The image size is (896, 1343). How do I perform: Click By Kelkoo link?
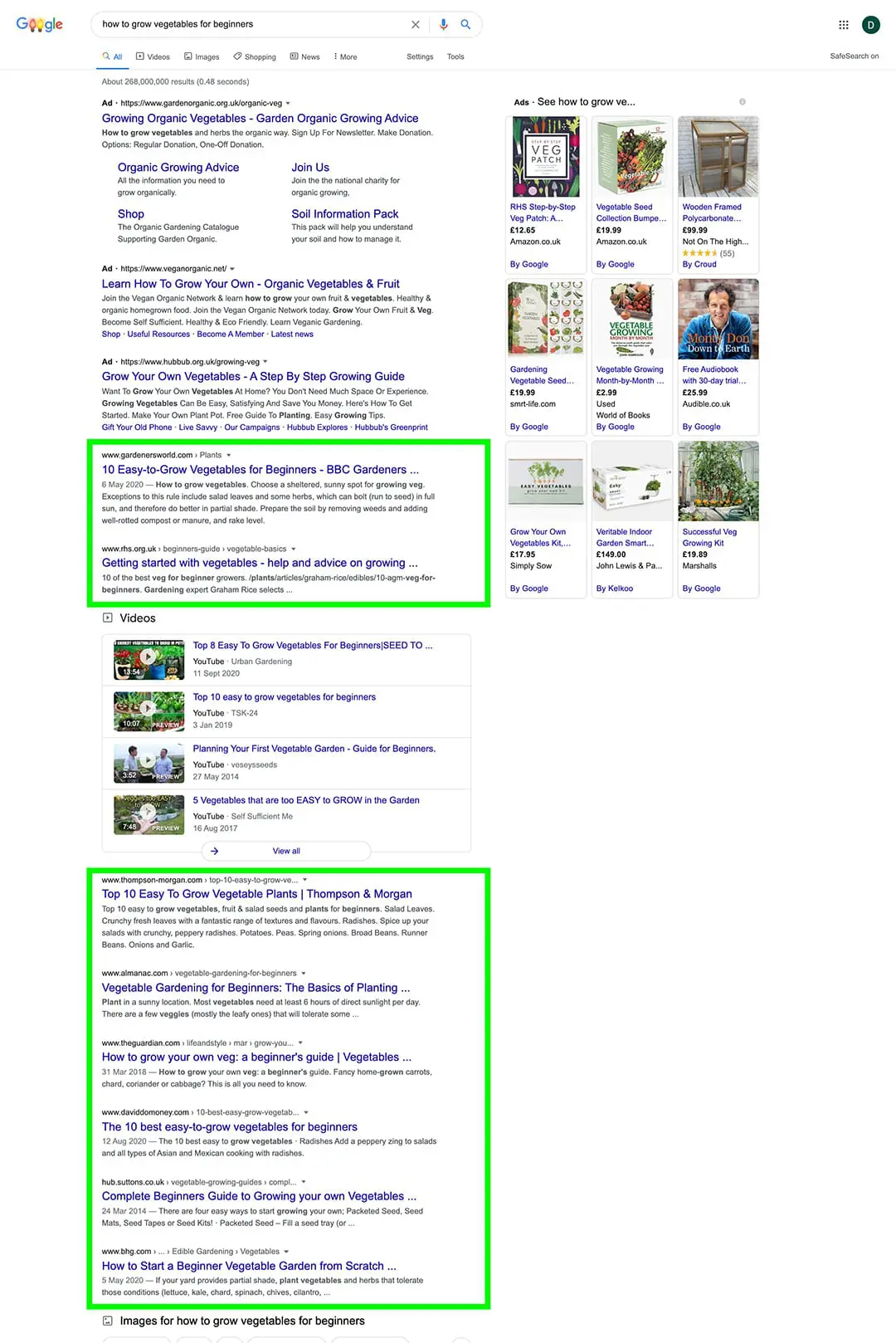pos(615,588)
